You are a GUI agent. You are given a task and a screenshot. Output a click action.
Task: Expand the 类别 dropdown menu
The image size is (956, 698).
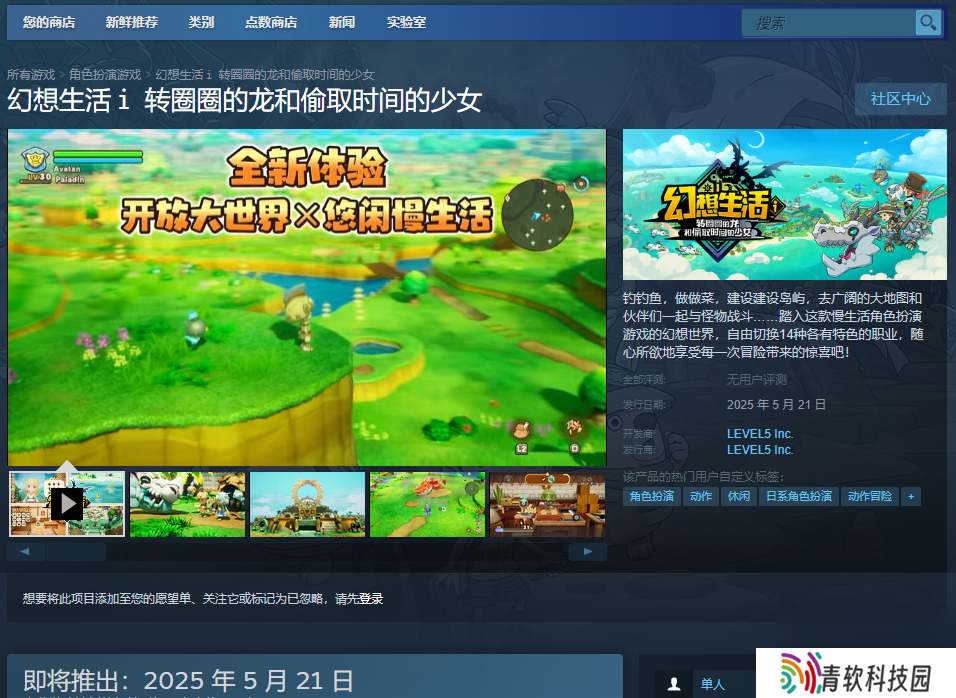click(x=201, y=22)
